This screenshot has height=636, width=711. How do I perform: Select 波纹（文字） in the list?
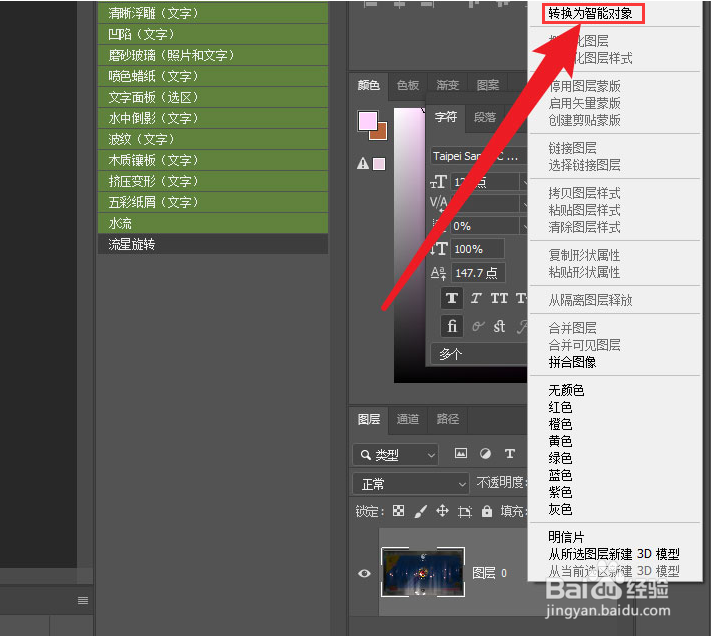pyautogui.click(x=213, y=139)
